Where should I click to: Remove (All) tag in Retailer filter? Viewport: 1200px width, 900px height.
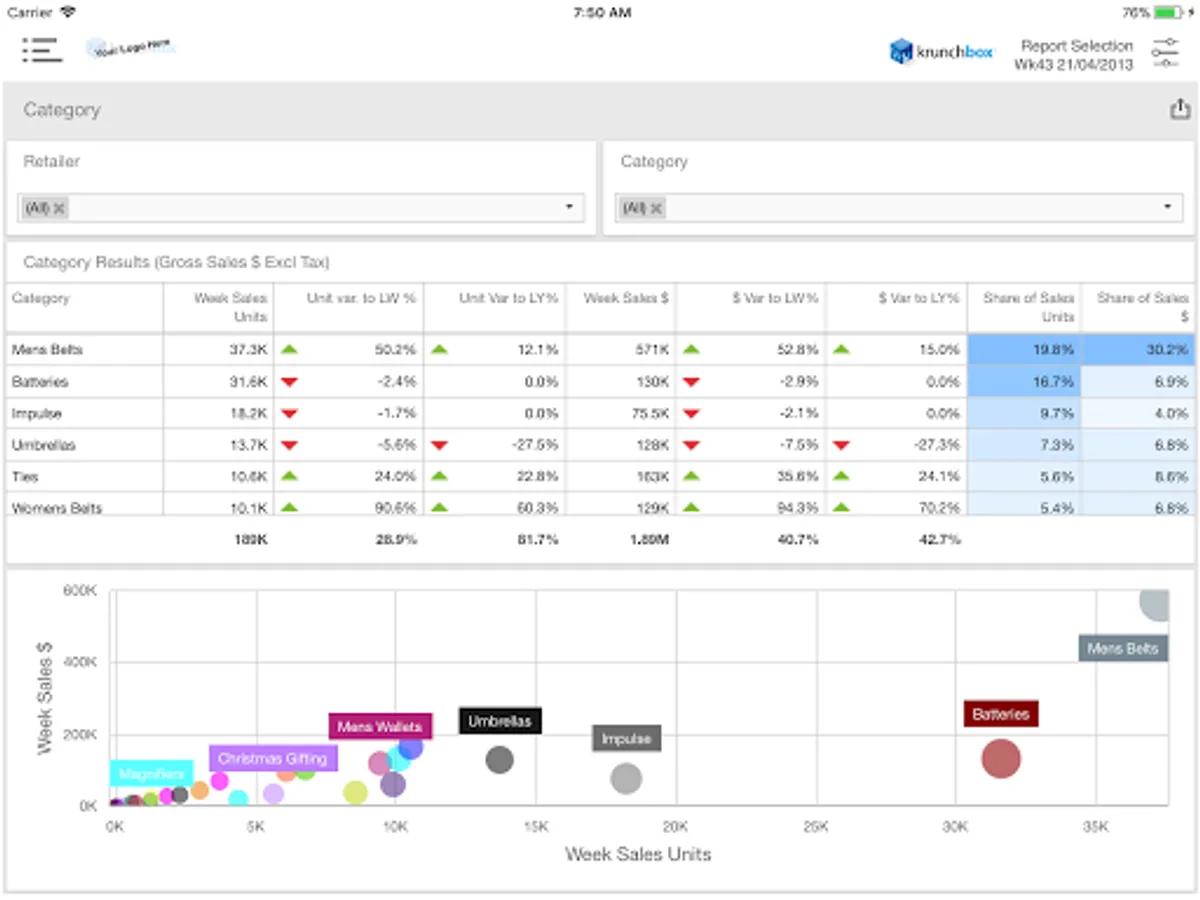(x=59, y=208)
